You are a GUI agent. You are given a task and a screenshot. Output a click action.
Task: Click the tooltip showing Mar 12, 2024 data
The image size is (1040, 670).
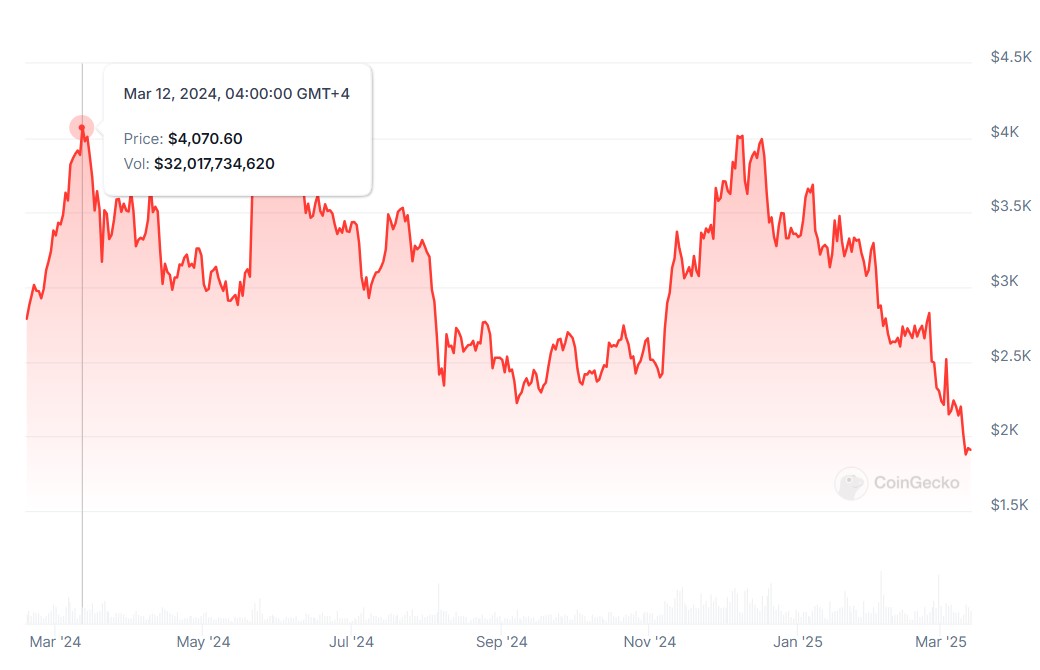coord(237,128)
